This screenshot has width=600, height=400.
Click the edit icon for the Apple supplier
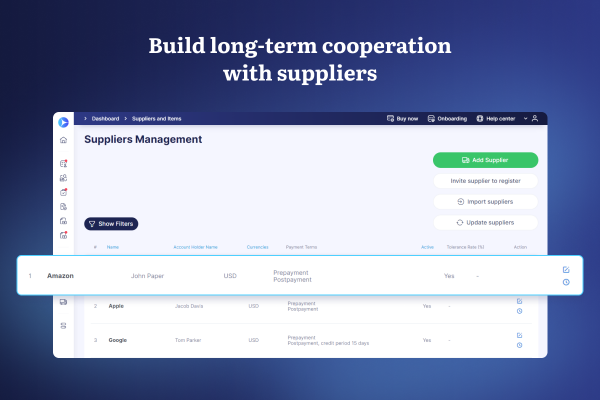pyautogui.click(x=519, y=301)
